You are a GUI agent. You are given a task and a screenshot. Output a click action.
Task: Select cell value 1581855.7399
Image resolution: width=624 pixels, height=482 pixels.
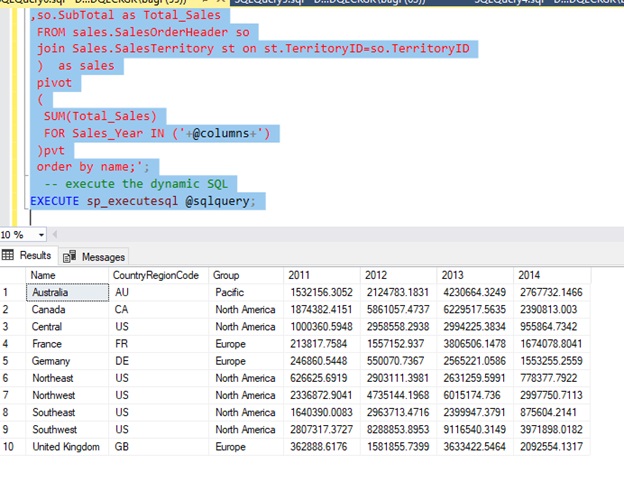398,447
